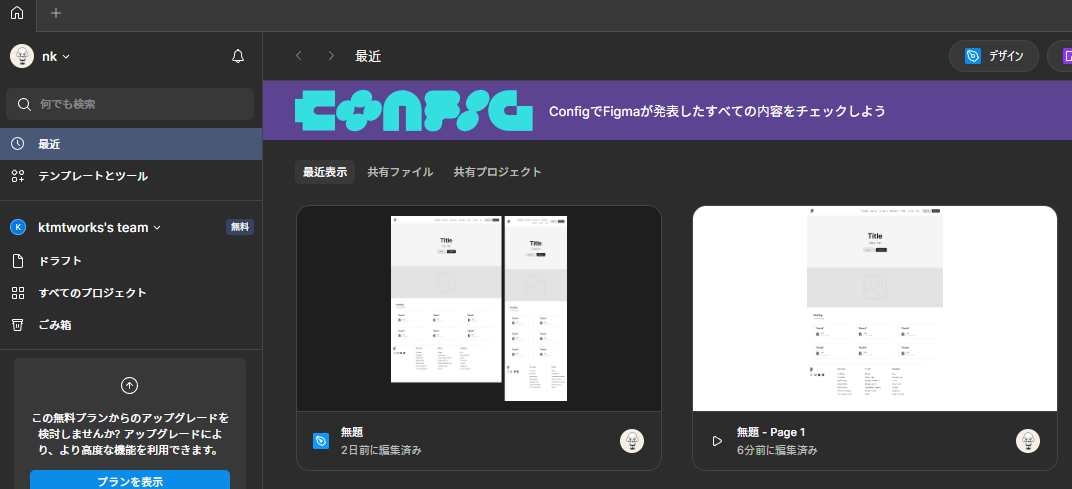Image resolution: width=1072 pixels, height=489 pixels.
Task: Click the テンプレートとツール shapes icon
Action: pyautogui.click(x=18, y=176)
